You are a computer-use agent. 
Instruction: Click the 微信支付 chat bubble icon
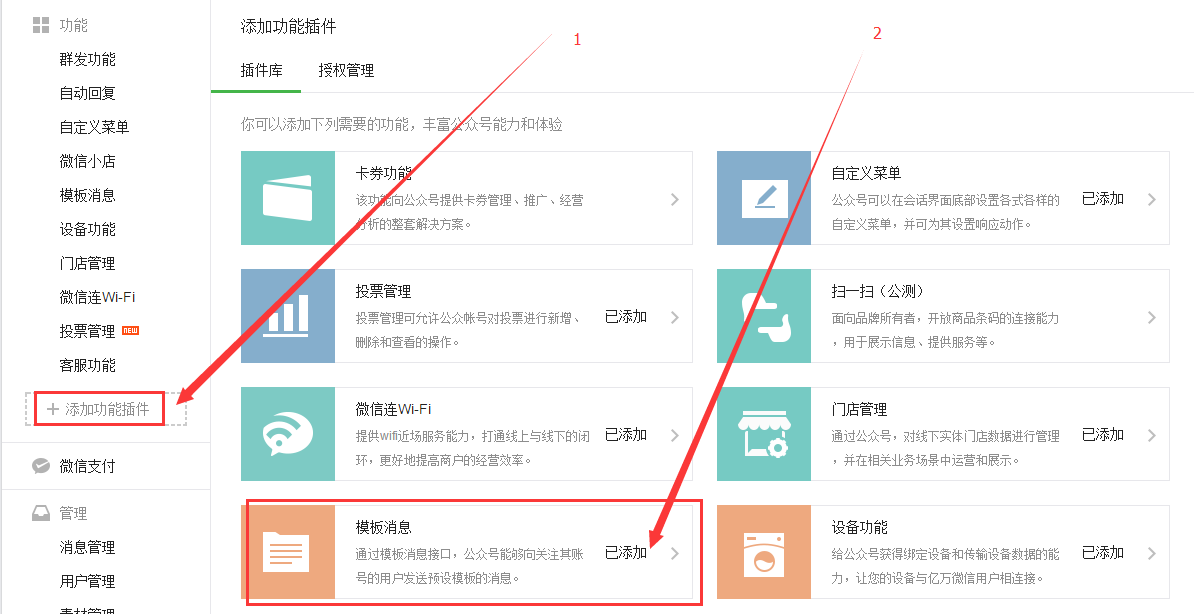41,465
